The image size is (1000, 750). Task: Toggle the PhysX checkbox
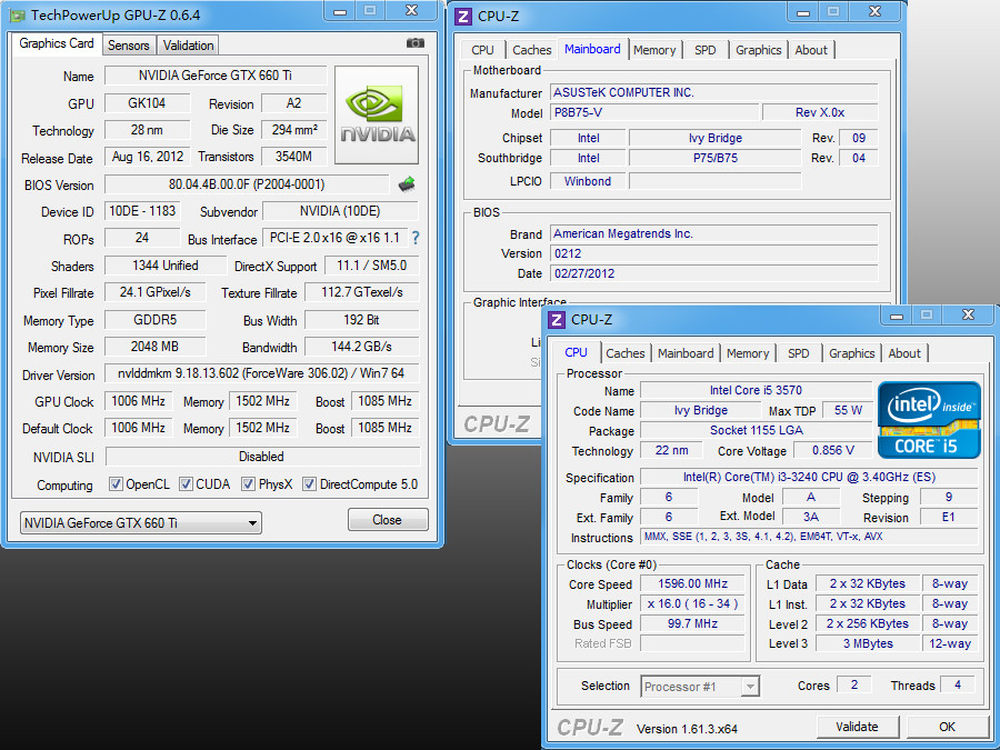tap(248, 484)
